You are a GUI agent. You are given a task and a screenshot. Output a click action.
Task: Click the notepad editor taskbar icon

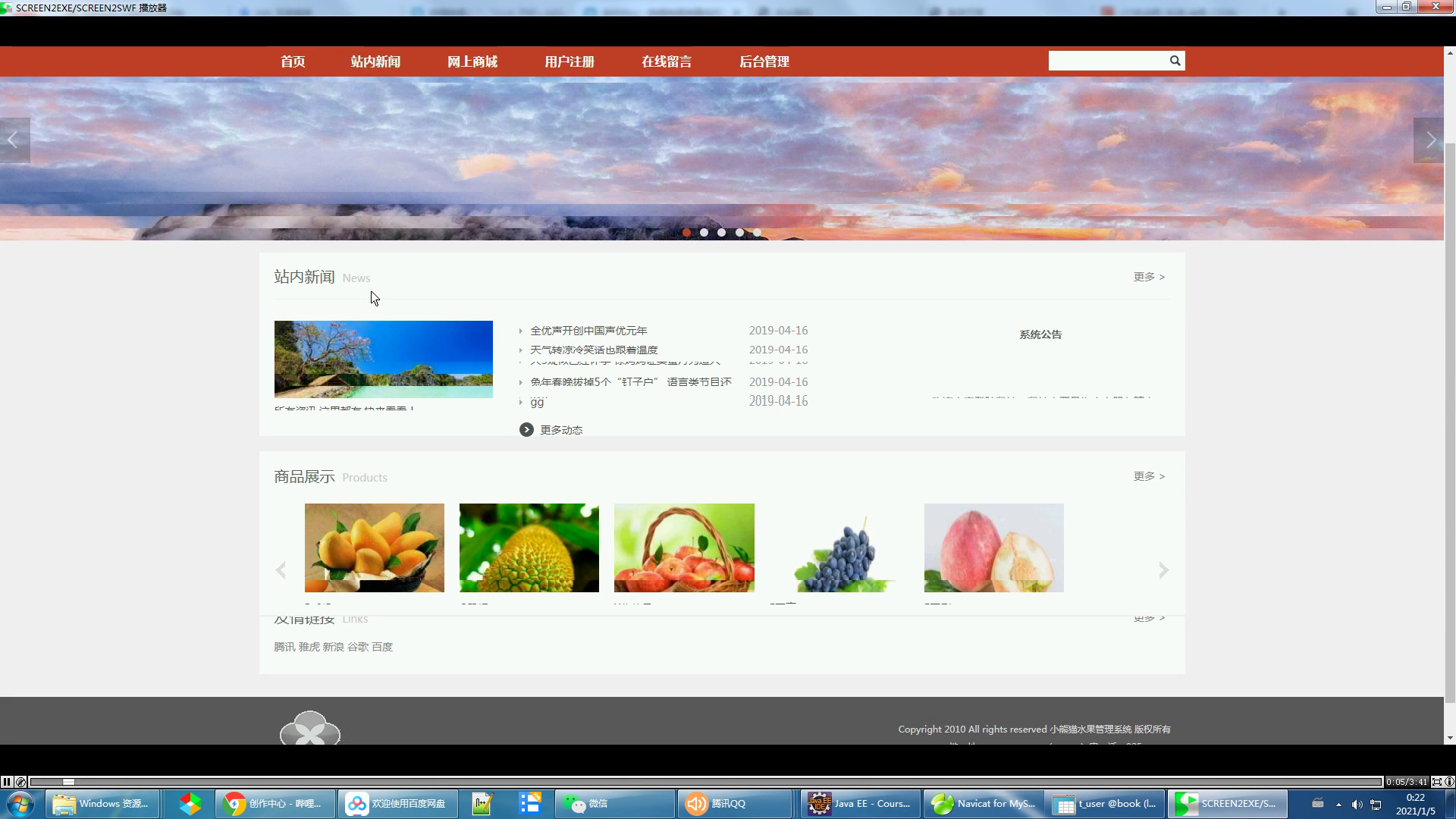click(x=482, y=804)
